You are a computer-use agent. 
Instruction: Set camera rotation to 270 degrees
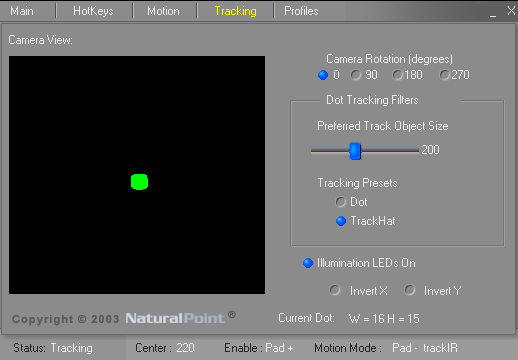point(444,75)
